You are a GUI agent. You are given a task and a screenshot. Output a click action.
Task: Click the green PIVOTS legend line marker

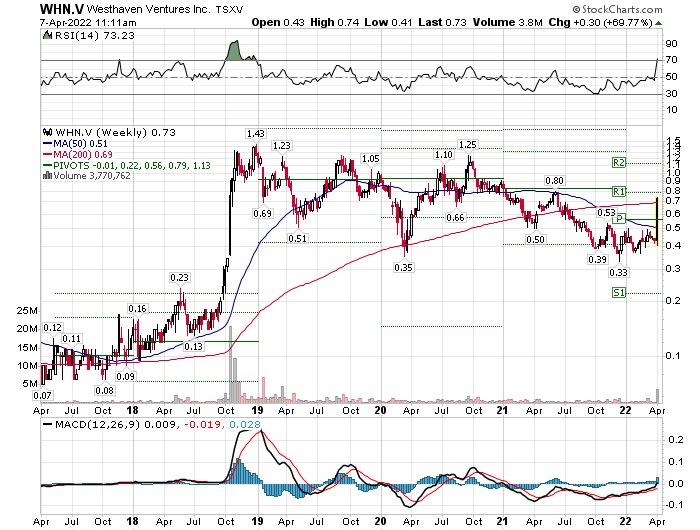coord(47,165)
